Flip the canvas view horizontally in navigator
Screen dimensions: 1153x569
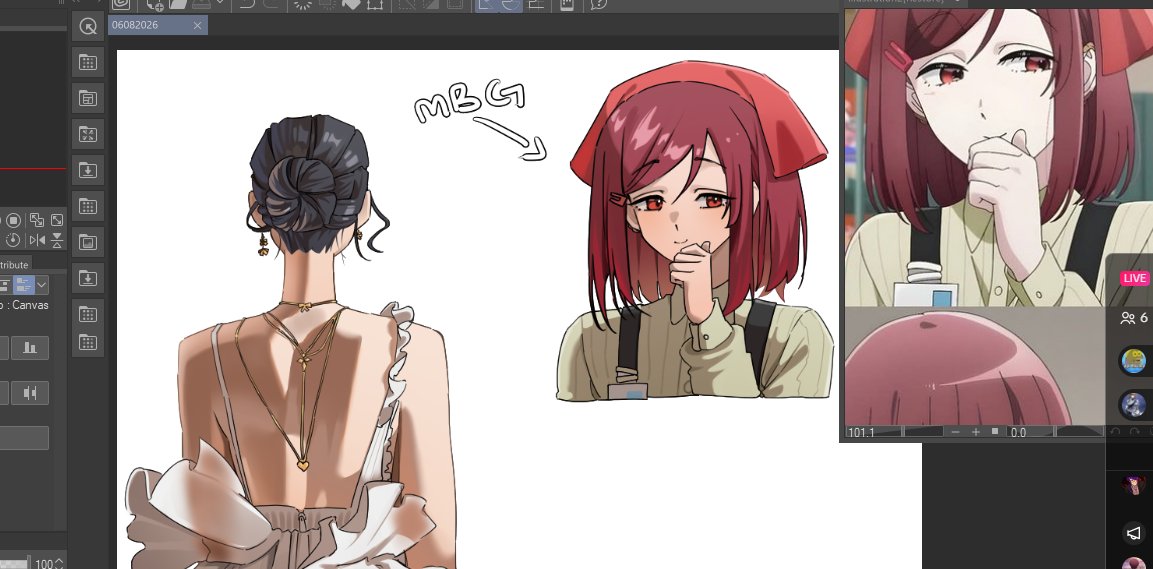point(37,240)
